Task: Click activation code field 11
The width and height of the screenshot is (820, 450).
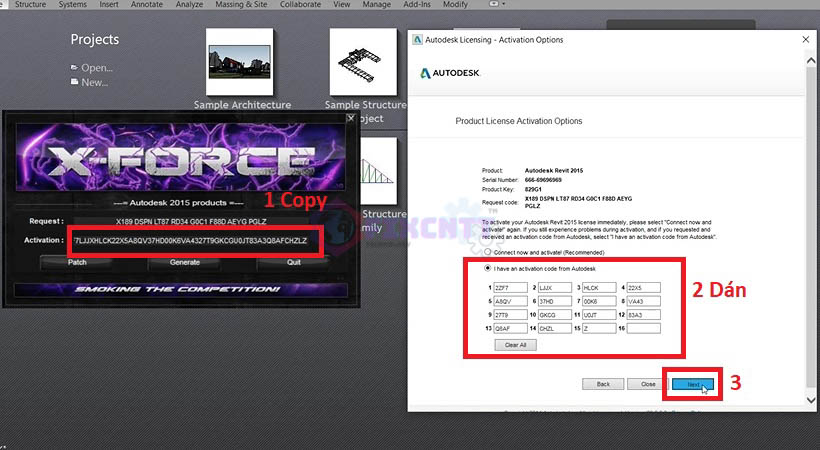Action: (599, 315)
